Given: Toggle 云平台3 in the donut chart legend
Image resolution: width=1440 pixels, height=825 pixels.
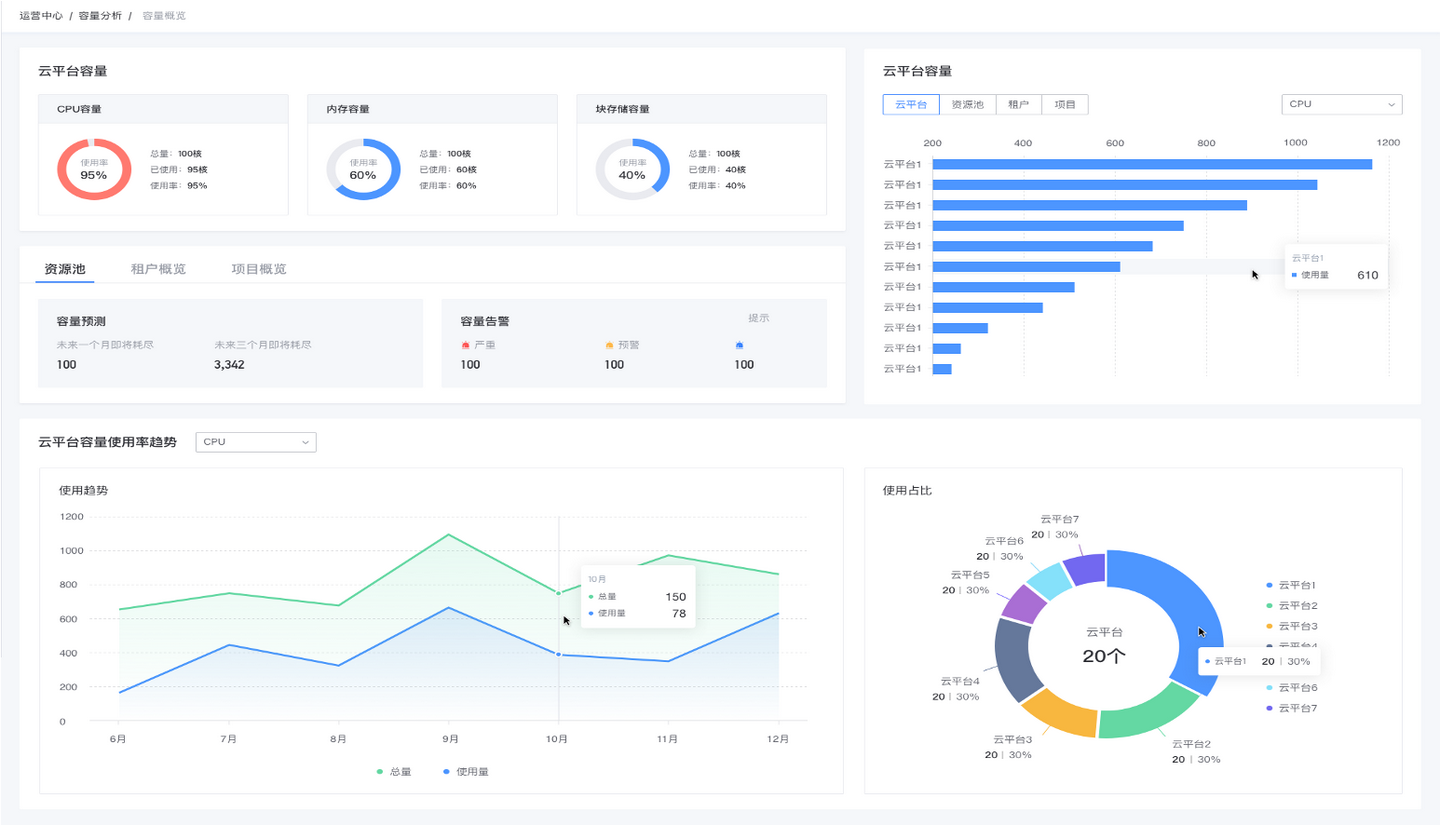Looking at the screenshot, I should click(1291, 626).
